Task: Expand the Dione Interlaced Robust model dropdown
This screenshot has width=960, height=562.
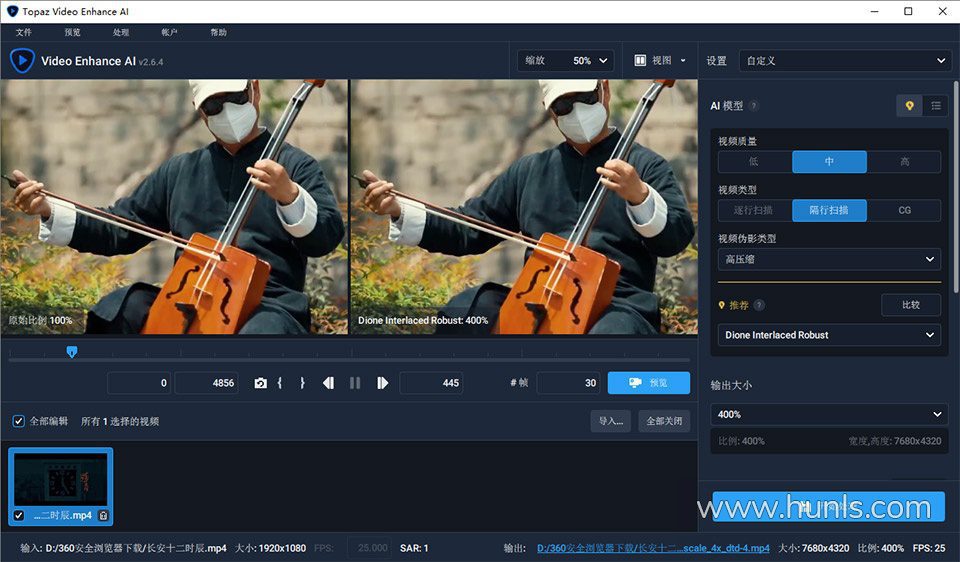Action: (x=829, y=335)
